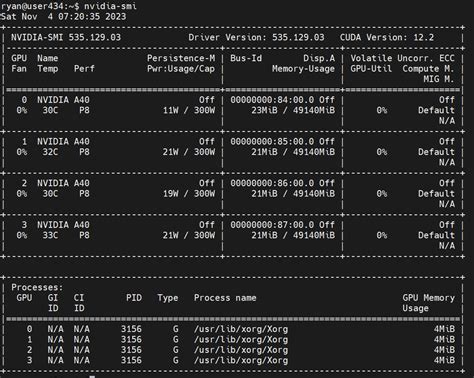Image resolution: width=474 pixels, height=378 pixels.
Task: Click the Memory-Usage column header
Action: (303, 69)
